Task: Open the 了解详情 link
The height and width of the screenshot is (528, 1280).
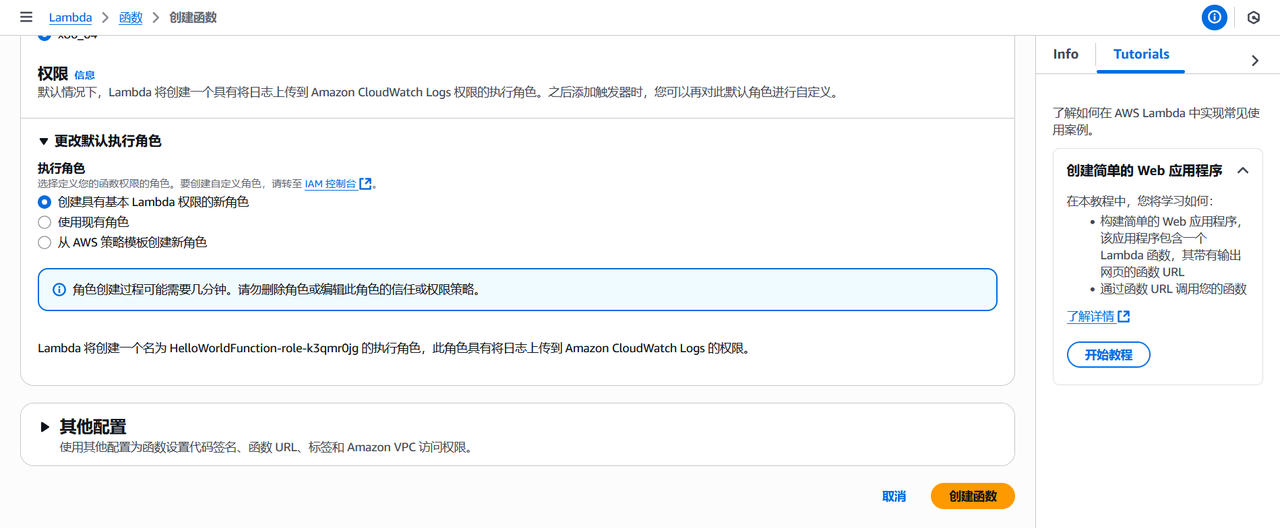Action: [1090, 317]
